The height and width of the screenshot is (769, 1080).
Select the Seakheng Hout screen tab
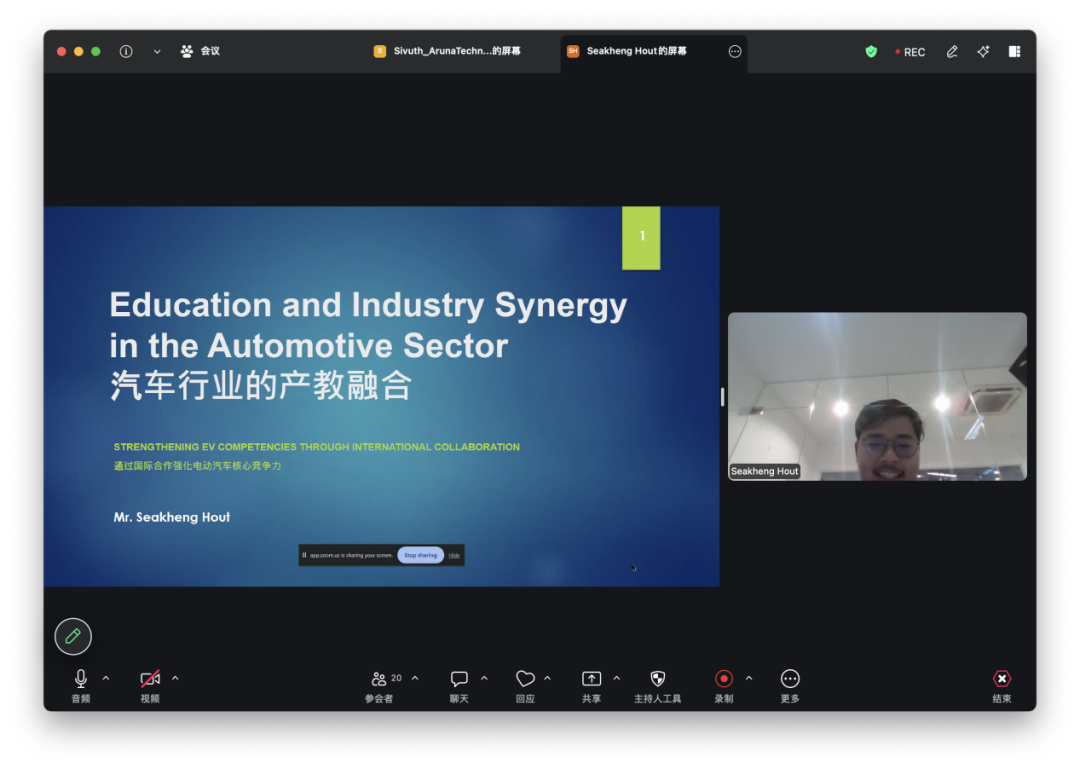tap(635, 52)
